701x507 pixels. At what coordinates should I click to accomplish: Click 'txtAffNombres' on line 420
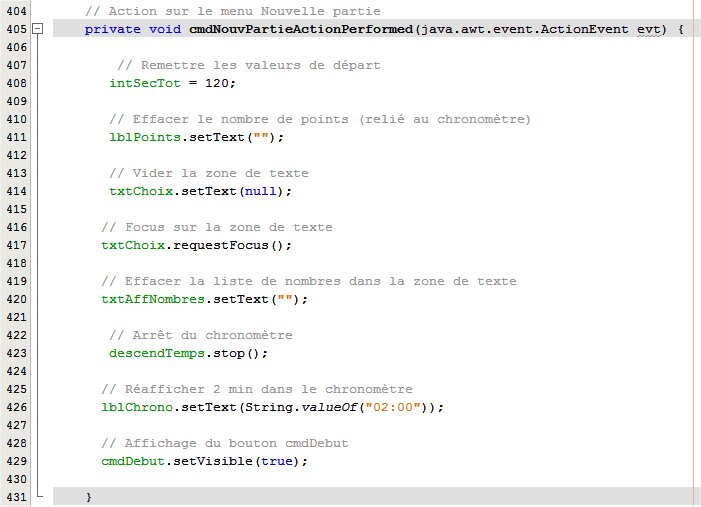[x=153, y=299]
